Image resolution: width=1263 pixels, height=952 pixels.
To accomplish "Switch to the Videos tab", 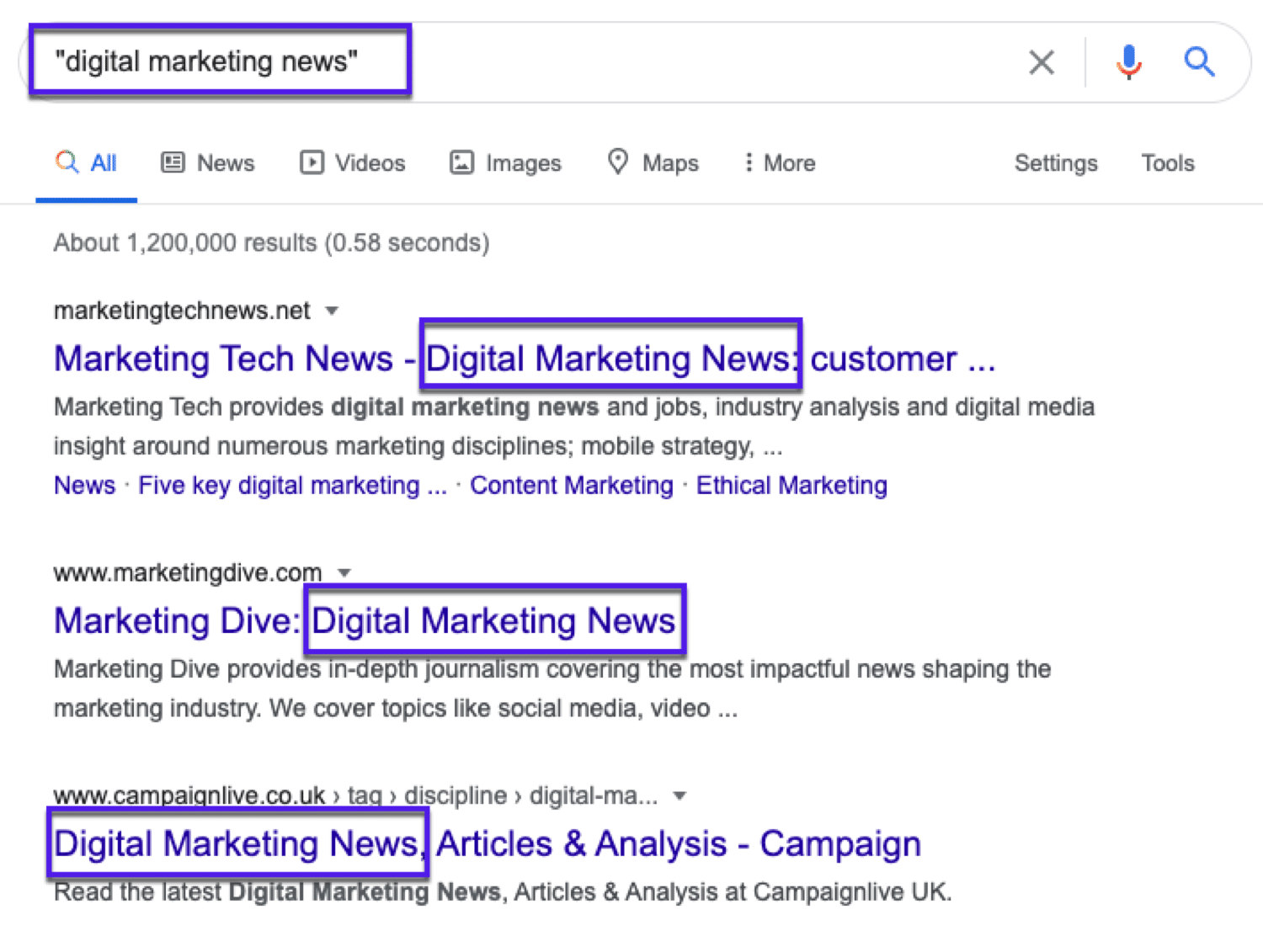I will [353, 163].
